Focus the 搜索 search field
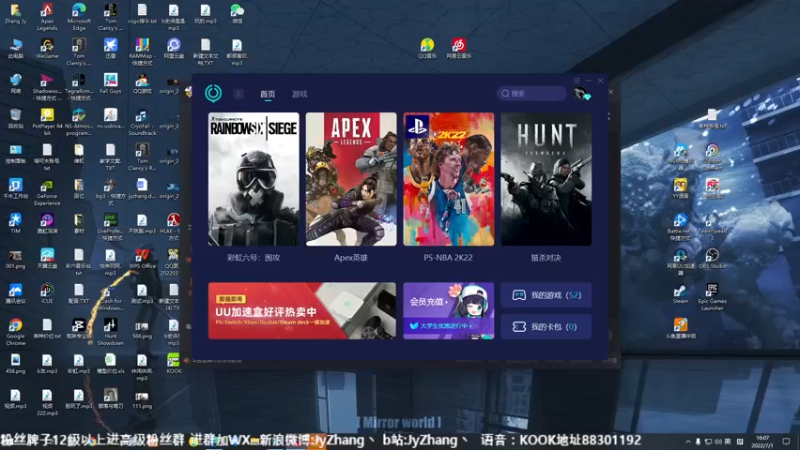The image size is (800, 450). 531,93
